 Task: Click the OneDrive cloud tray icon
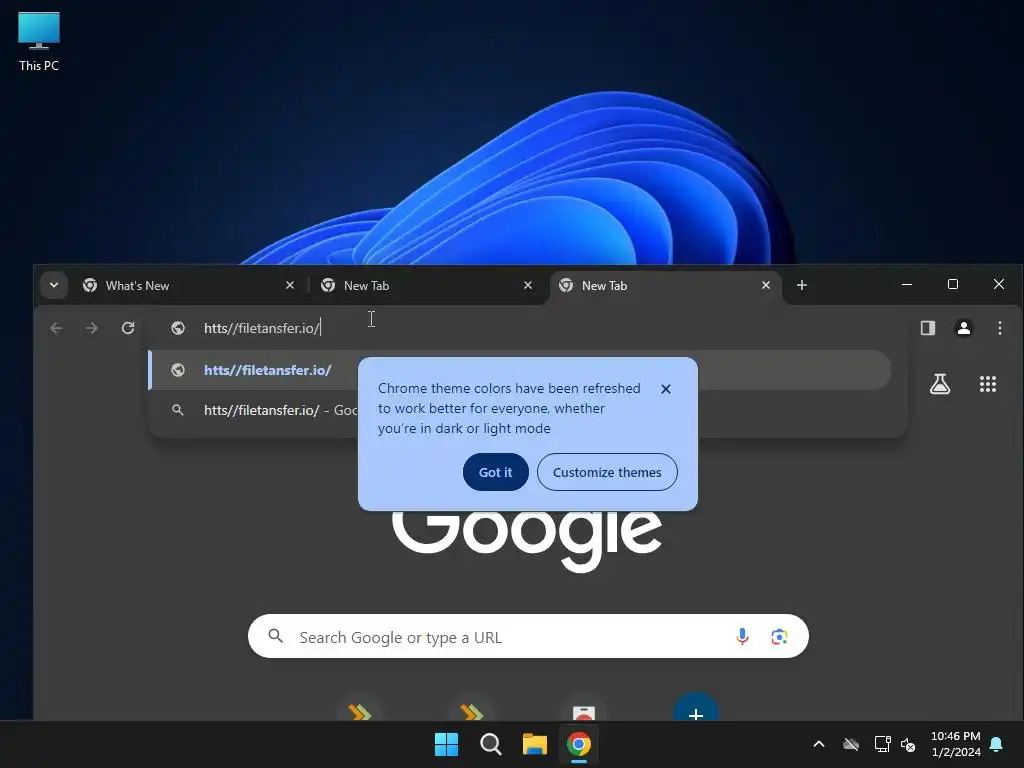point(851,744)
